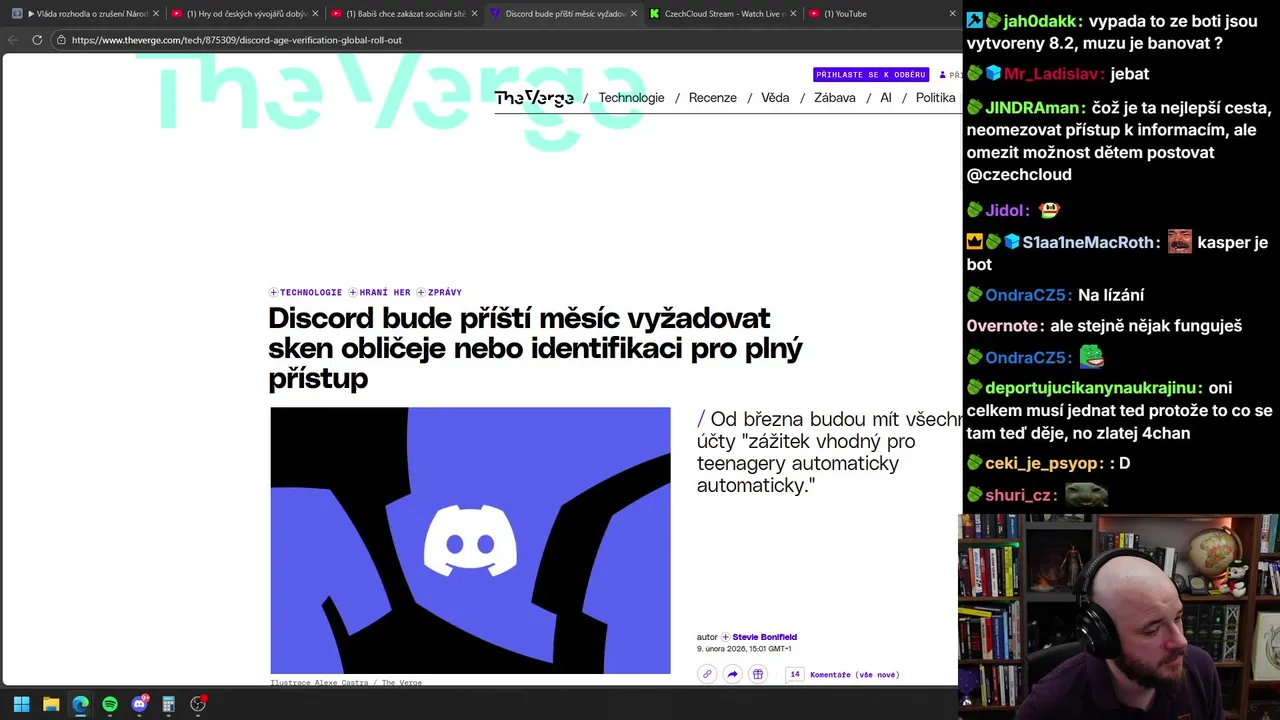Click the streamer webcam overlay
This screenshot has height=720, width=1280.
click(x=1119, y=616)
